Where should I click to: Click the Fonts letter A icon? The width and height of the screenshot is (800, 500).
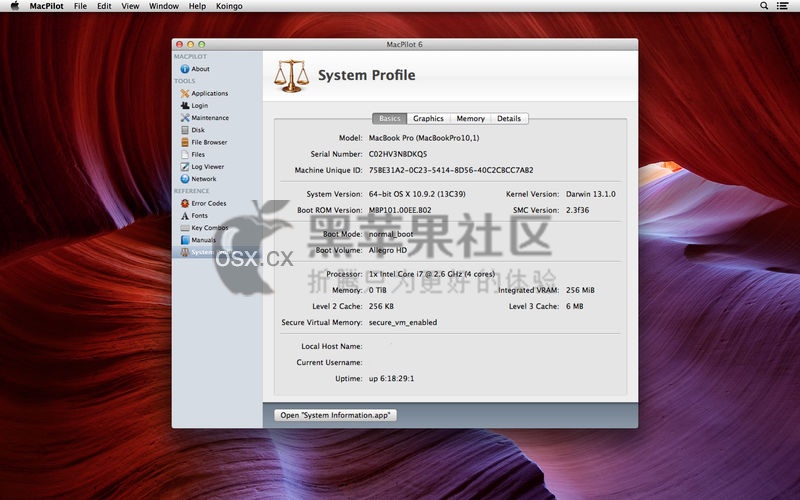(x=185, y=216)
